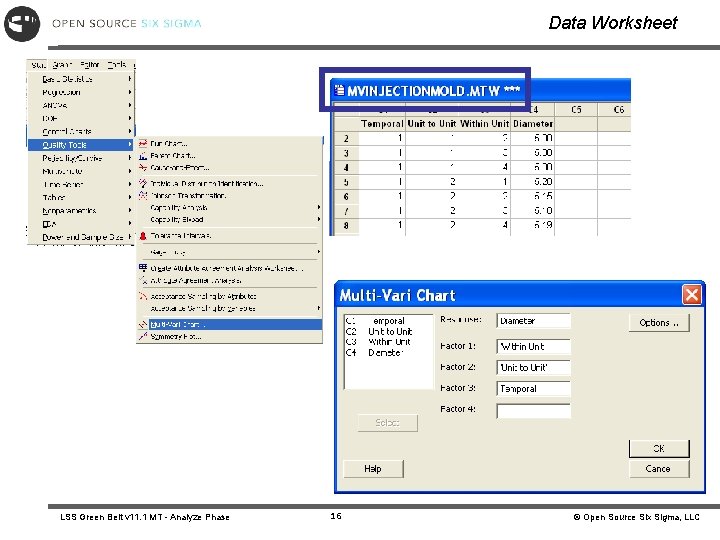Expand the ANOVA submenu

80,106
